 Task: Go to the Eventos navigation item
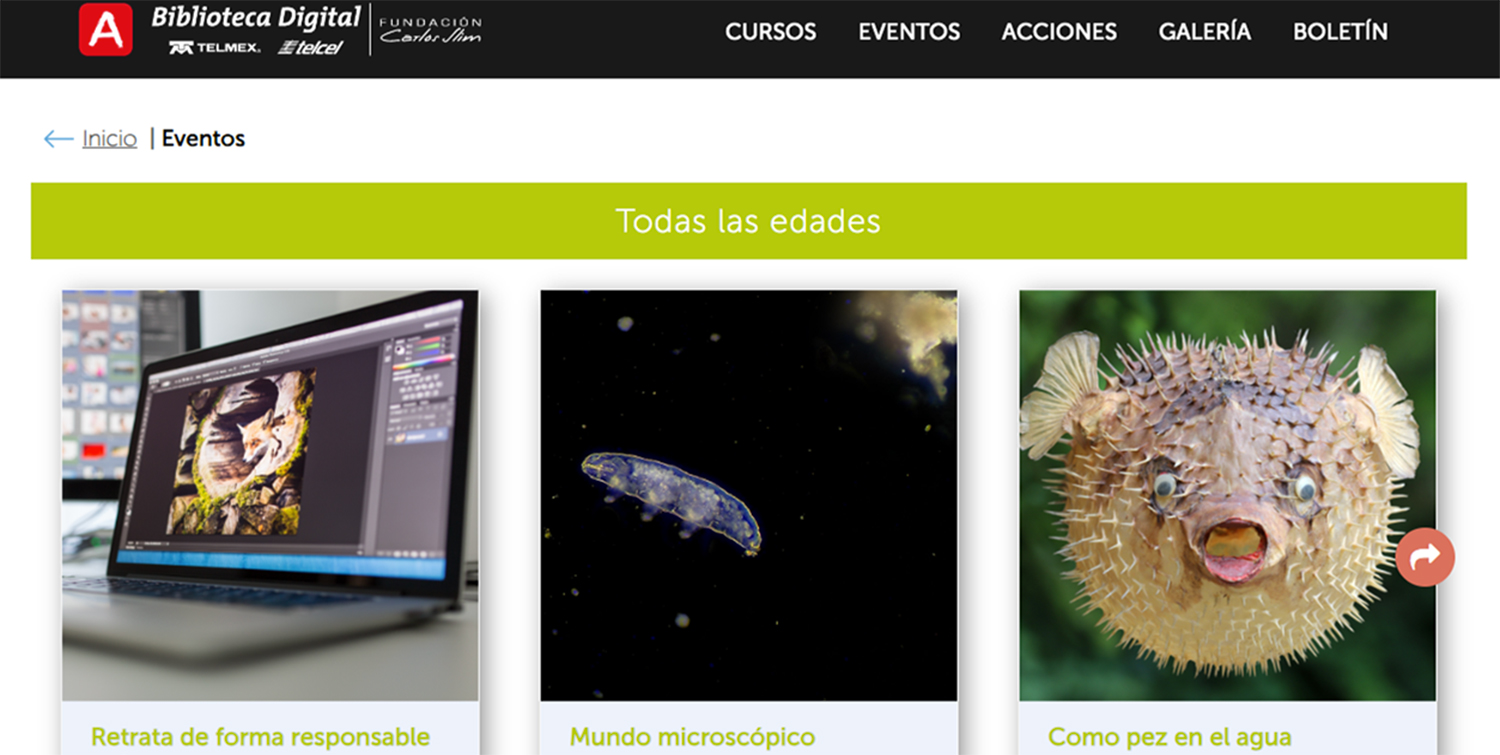tap(909, 32)
